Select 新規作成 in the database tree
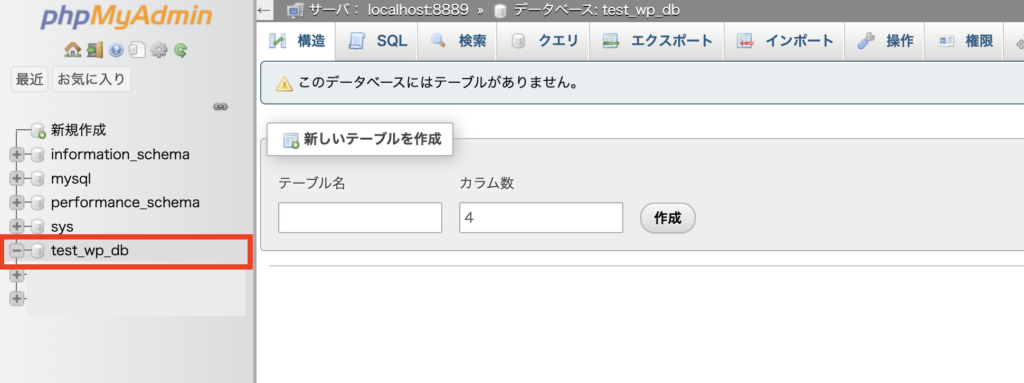Image resolution: width=1024 pixels, height=383 pixels. [78, 130]
